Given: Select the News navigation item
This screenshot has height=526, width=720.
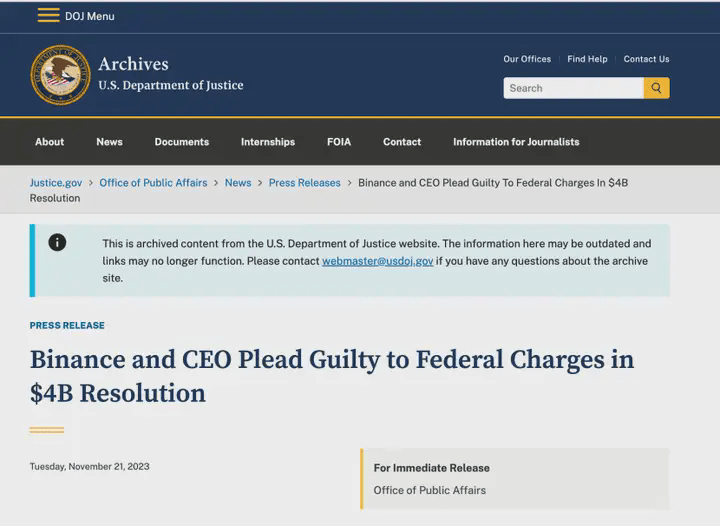Looking at the screenshot, I should [x=109, y=142].
